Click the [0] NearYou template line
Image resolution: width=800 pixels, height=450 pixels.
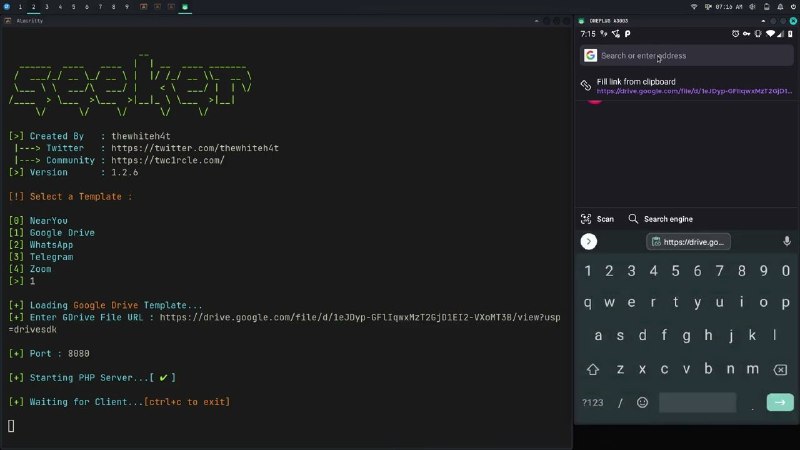(38, 220)
